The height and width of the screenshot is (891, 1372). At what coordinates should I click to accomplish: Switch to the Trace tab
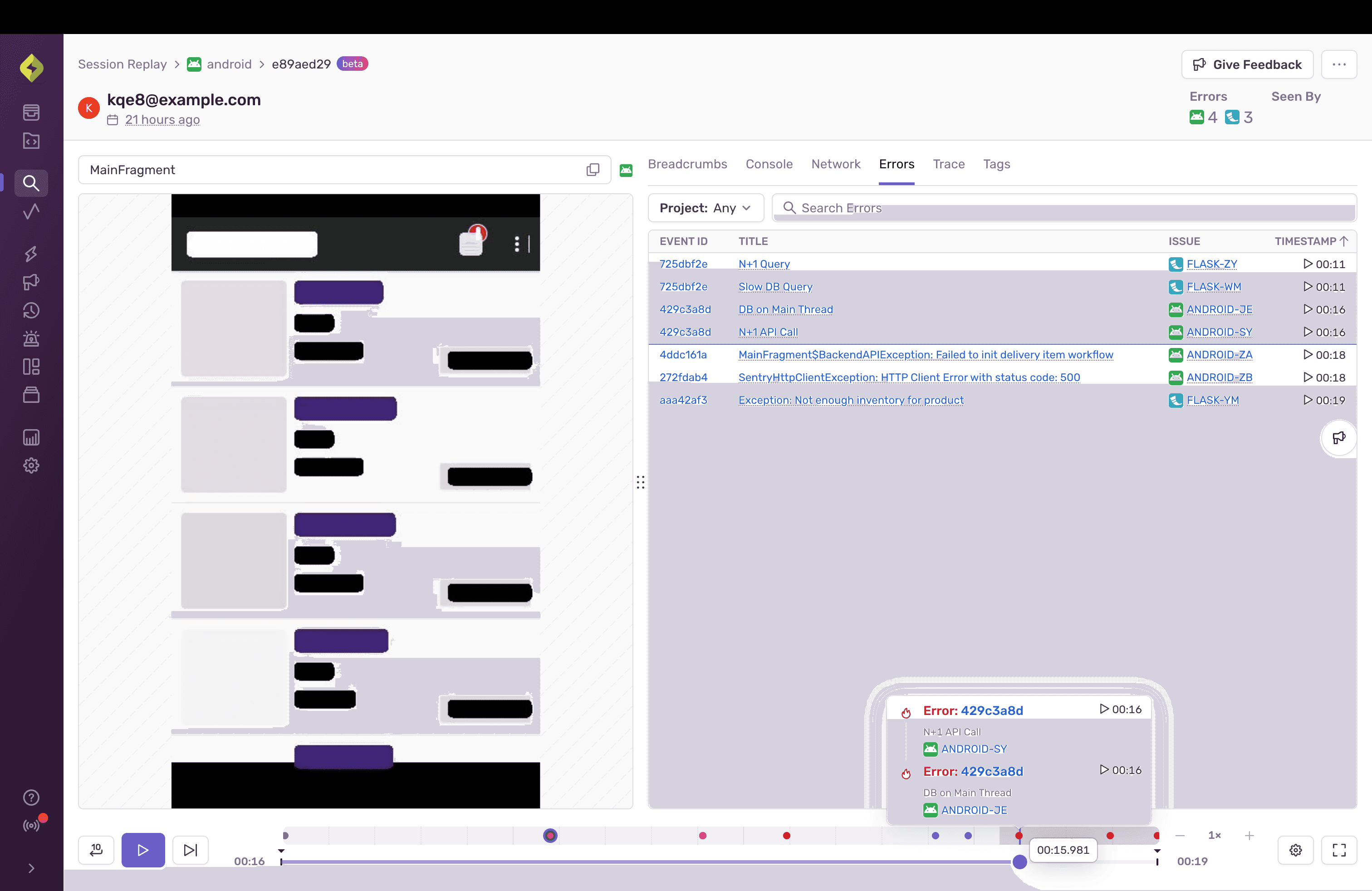[948, 164]
